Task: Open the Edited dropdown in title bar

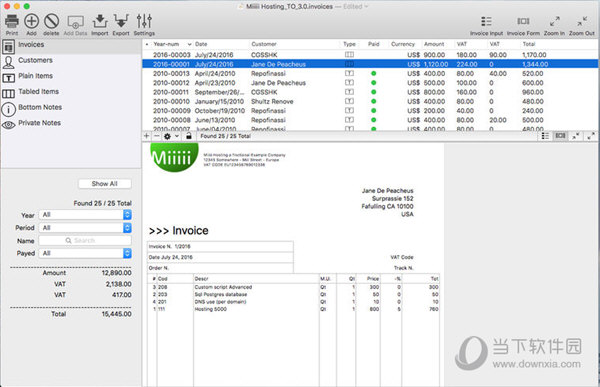Action: point(355,7)
